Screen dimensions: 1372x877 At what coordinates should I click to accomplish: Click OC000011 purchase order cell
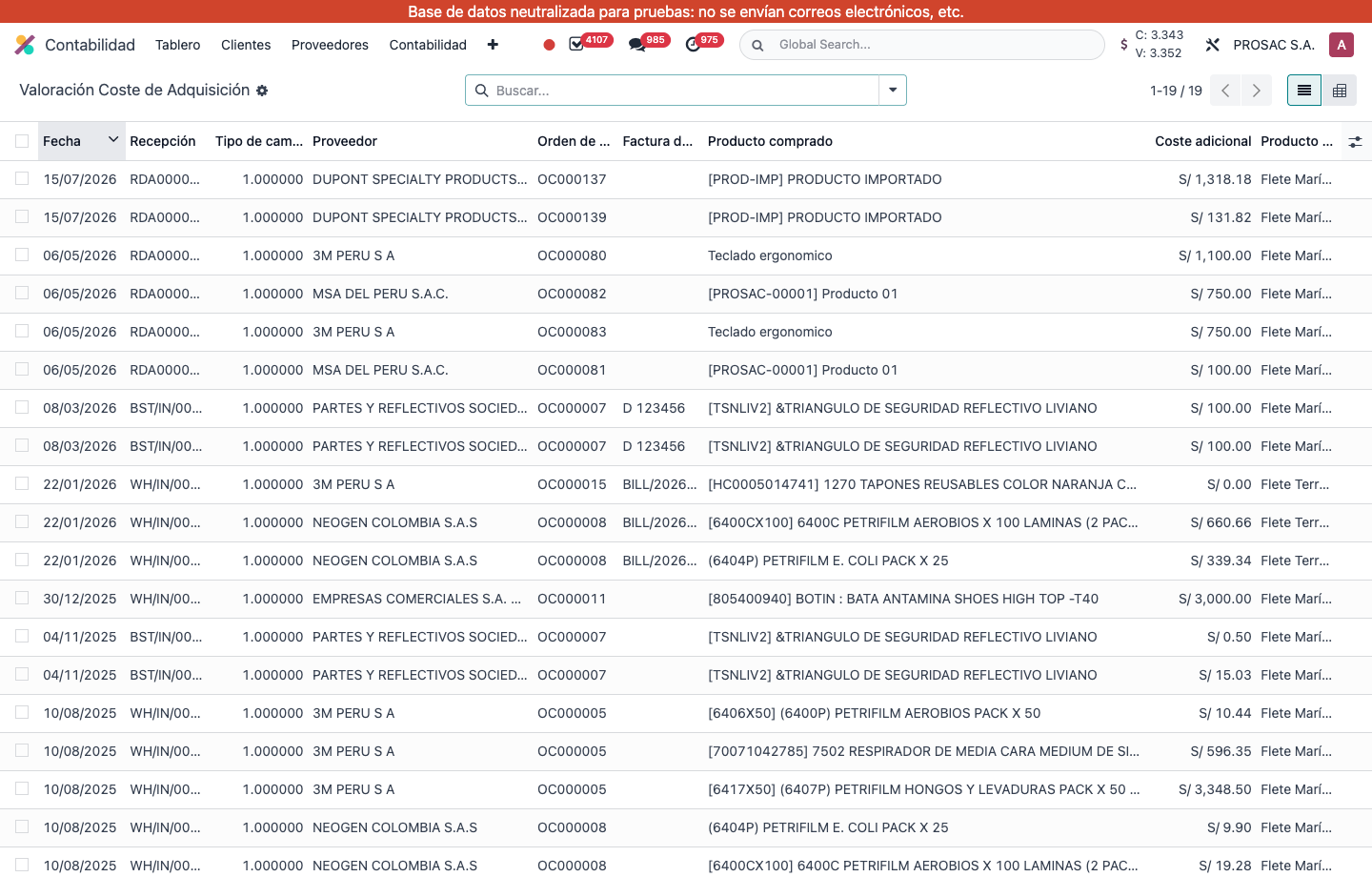click(572, 599)
